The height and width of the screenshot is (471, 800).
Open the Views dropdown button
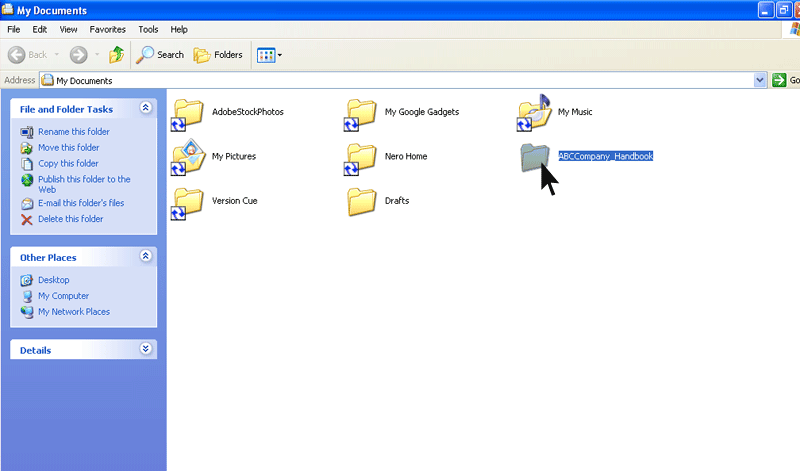[269, 55]
